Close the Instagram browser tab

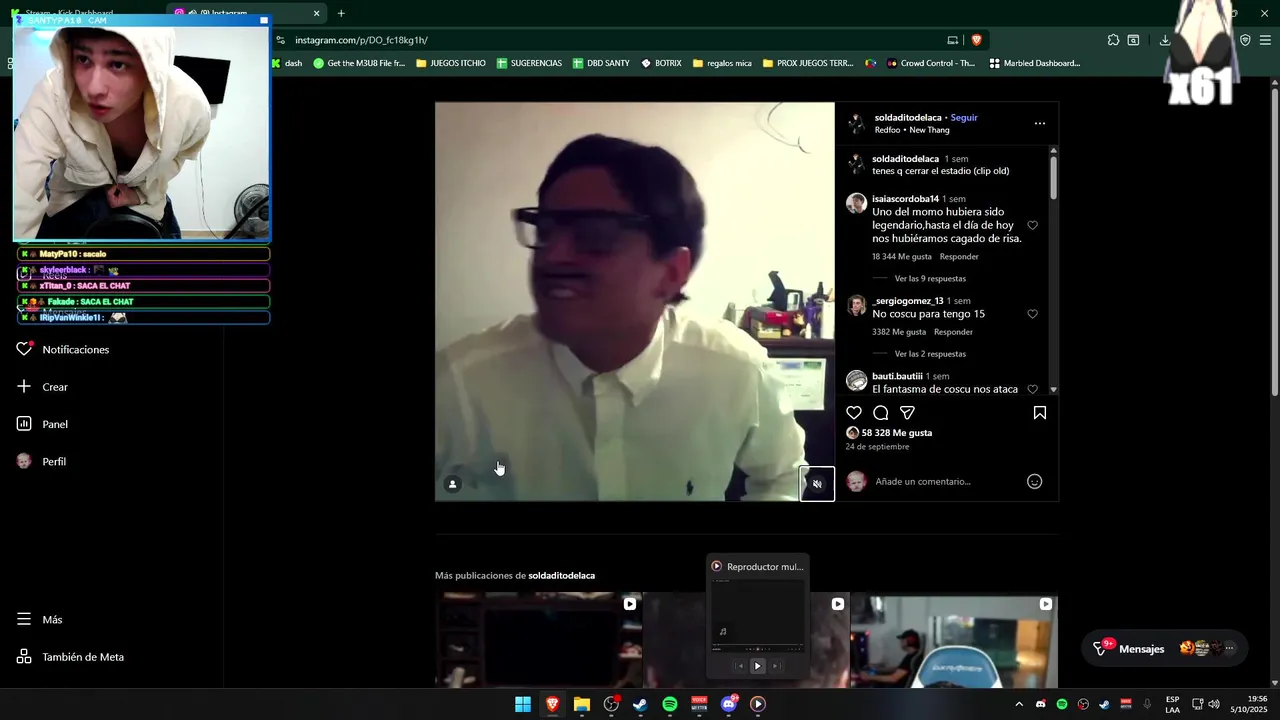317,13
